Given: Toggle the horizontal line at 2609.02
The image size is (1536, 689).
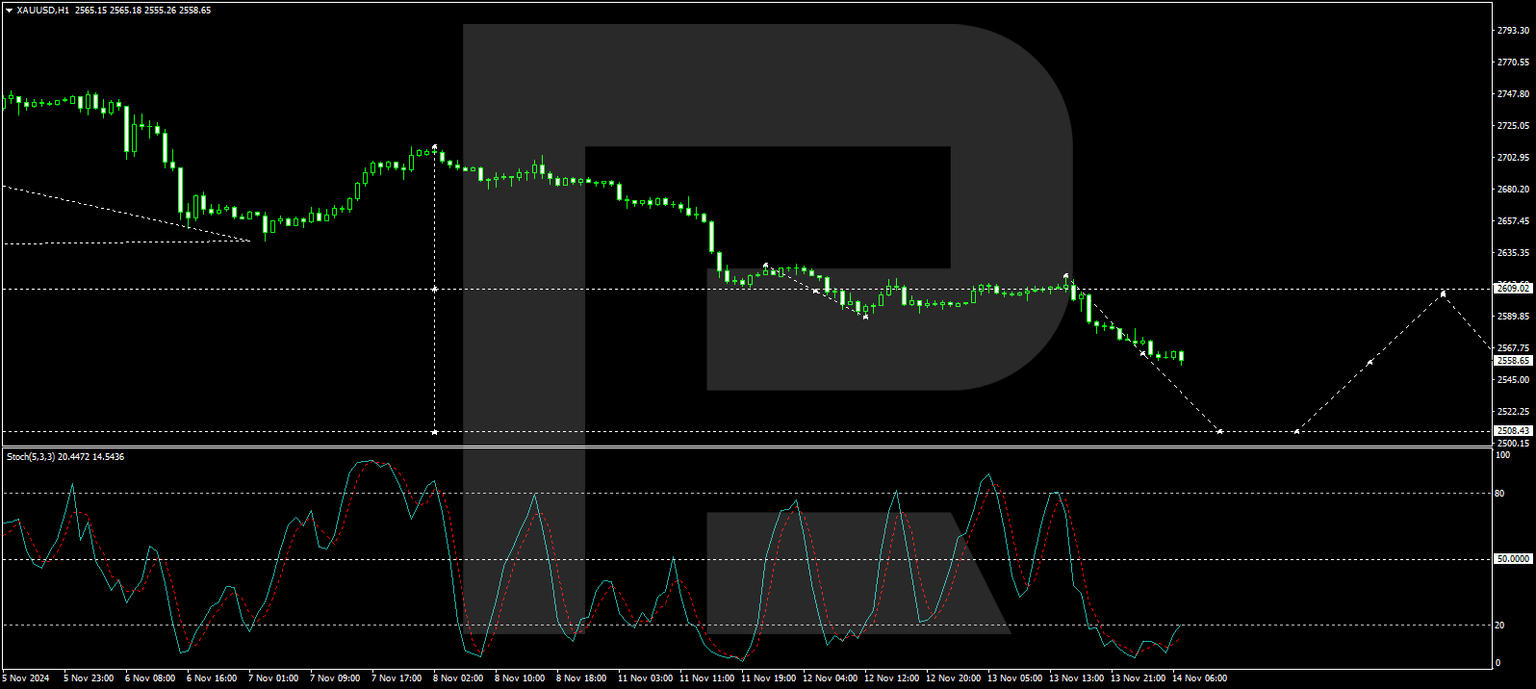Looking at the screenshot, I should point(600,288).
